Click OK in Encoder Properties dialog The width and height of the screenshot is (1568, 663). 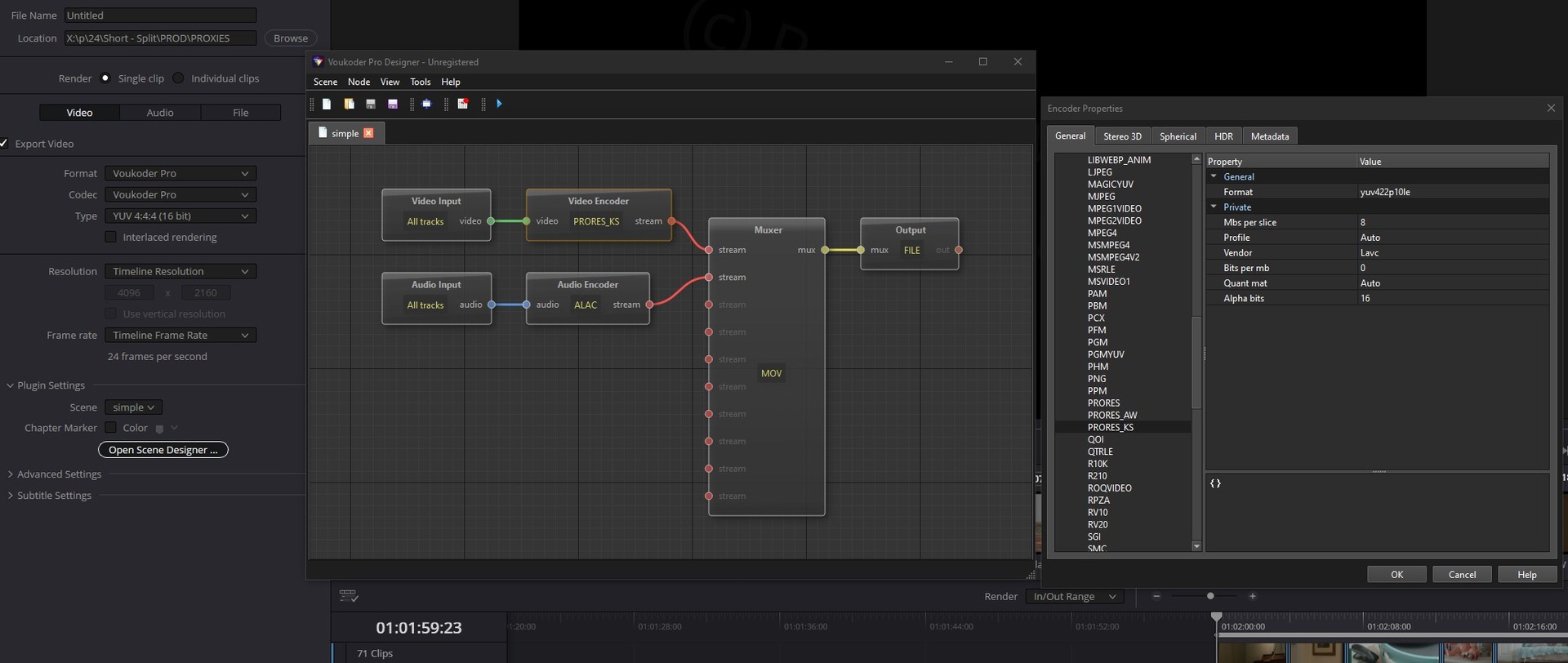pos(1396,575)
